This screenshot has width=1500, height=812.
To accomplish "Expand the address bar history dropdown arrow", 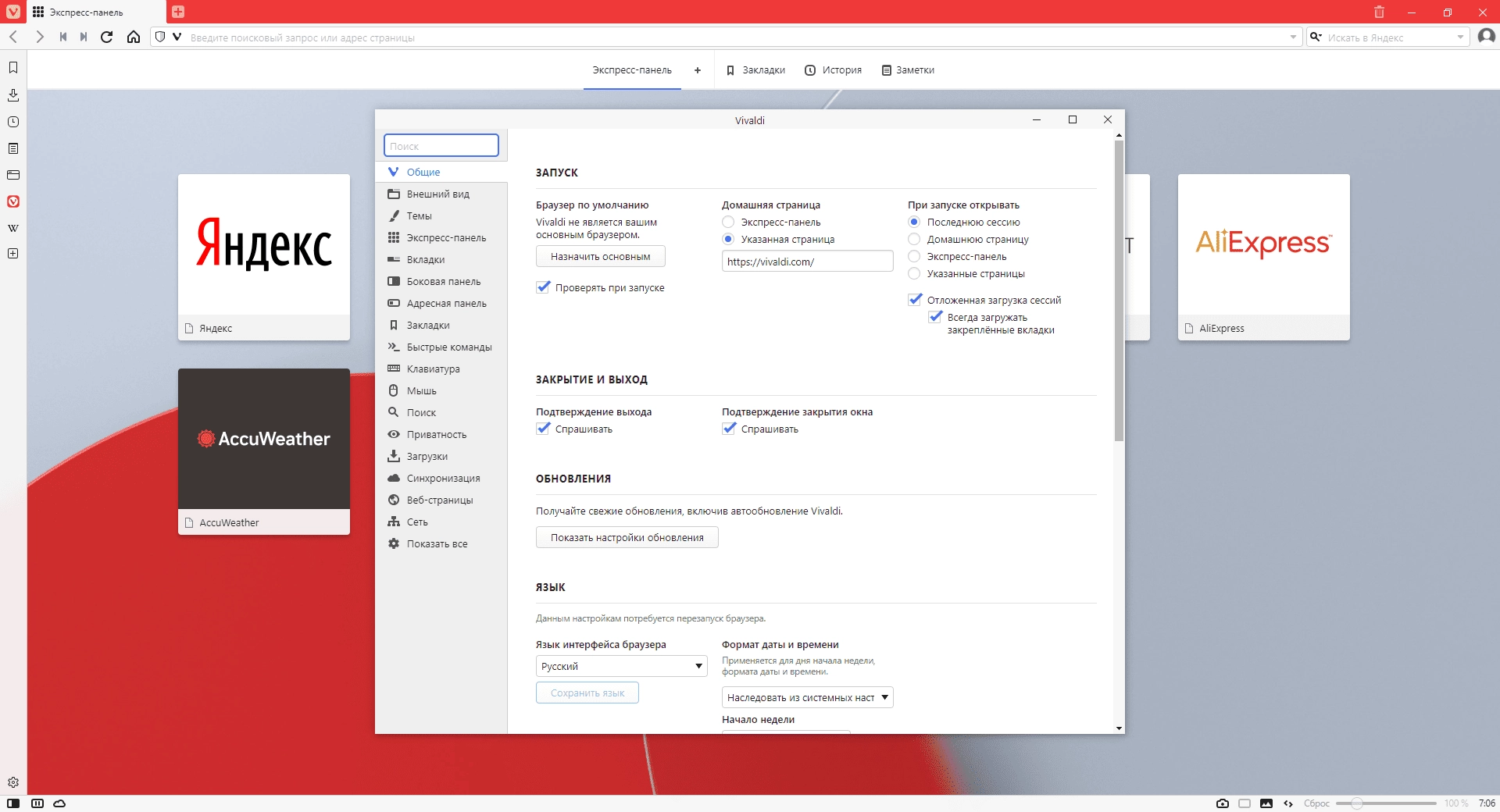I will 1293,37.
